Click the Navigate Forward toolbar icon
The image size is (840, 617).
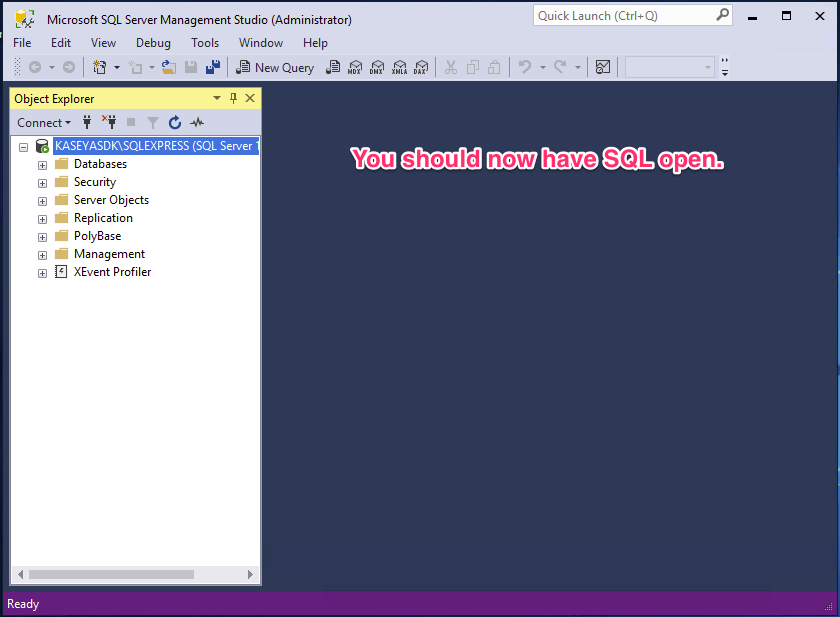pyautogui.click(x=69, y=67)
